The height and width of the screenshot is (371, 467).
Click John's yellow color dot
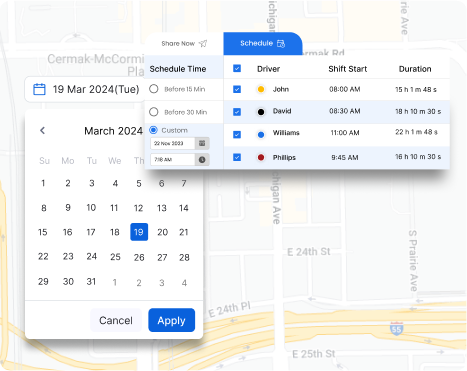[261, 89]
